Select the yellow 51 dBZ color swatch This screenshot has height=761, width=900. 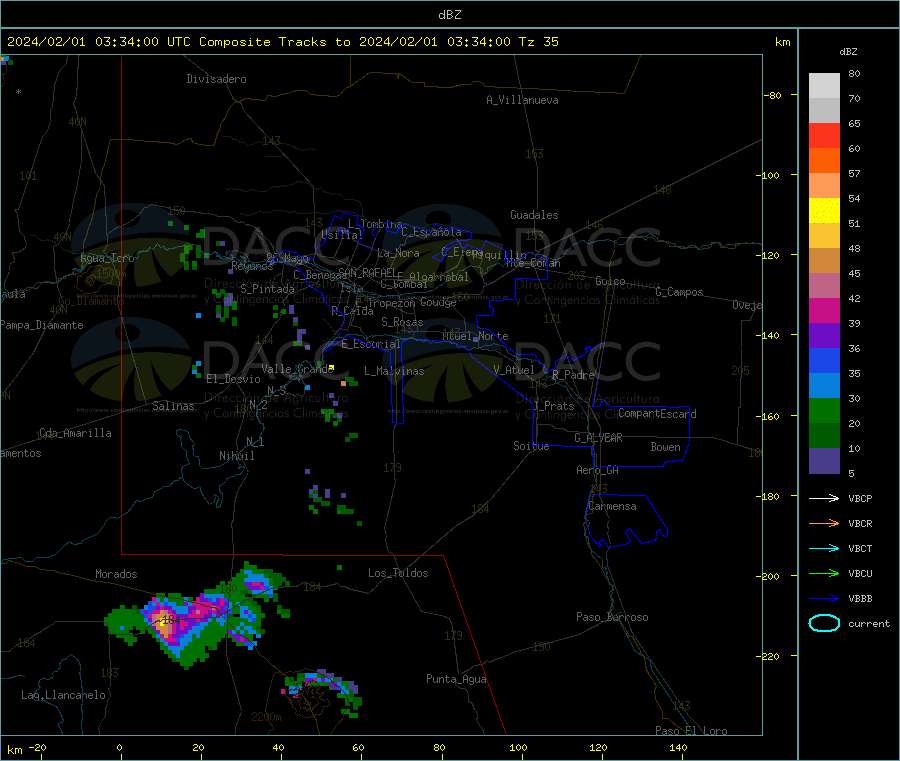point(824,211)
